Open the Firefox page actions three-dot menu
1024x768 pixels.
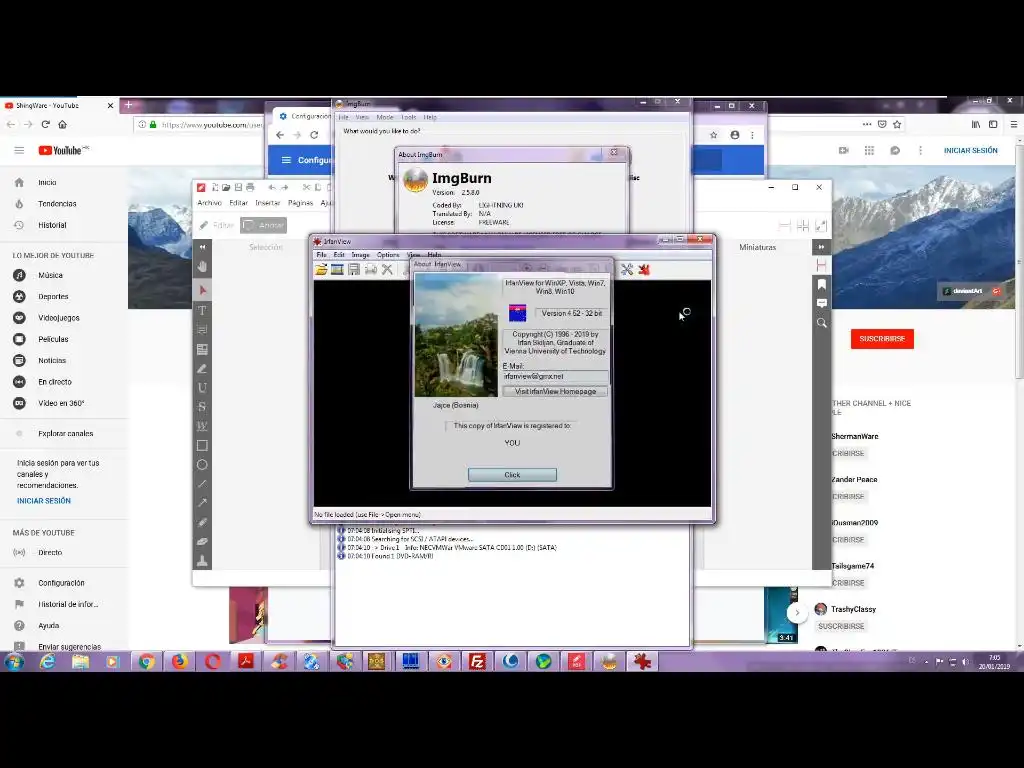tap(867, 124)
